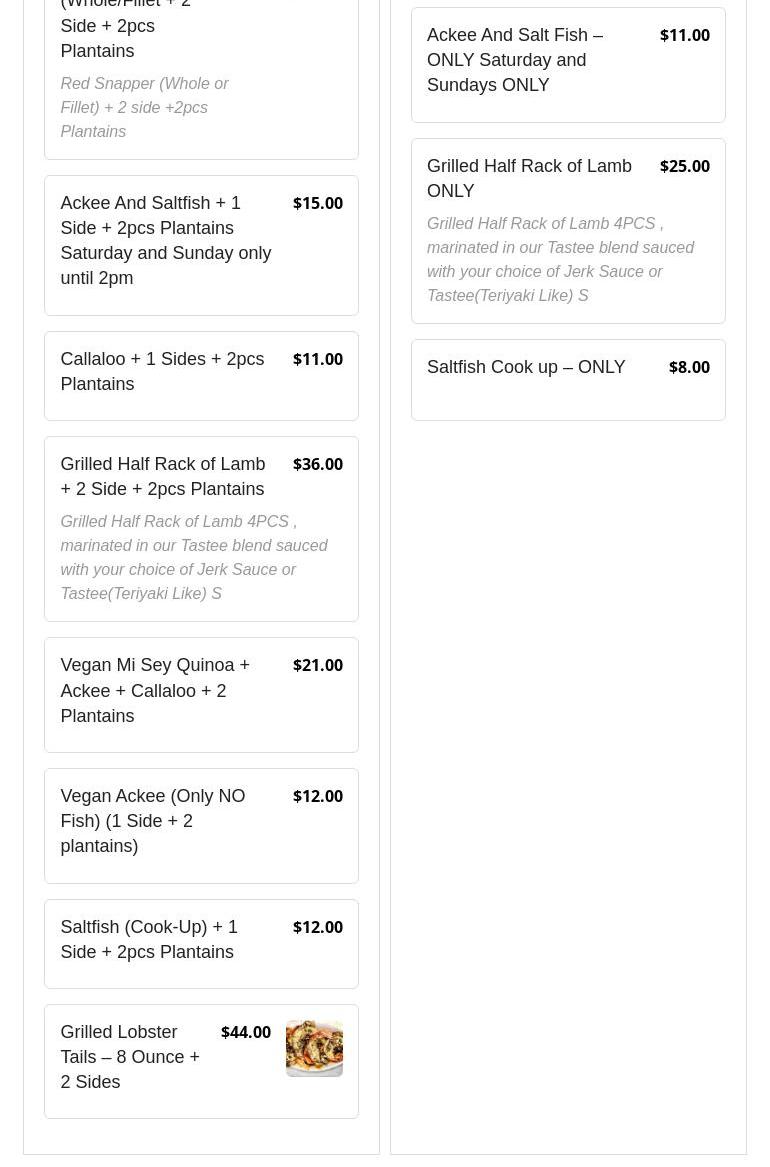Click the $44.00 lobster tails price
770x1167 pixels.
tap(246, 1032)
